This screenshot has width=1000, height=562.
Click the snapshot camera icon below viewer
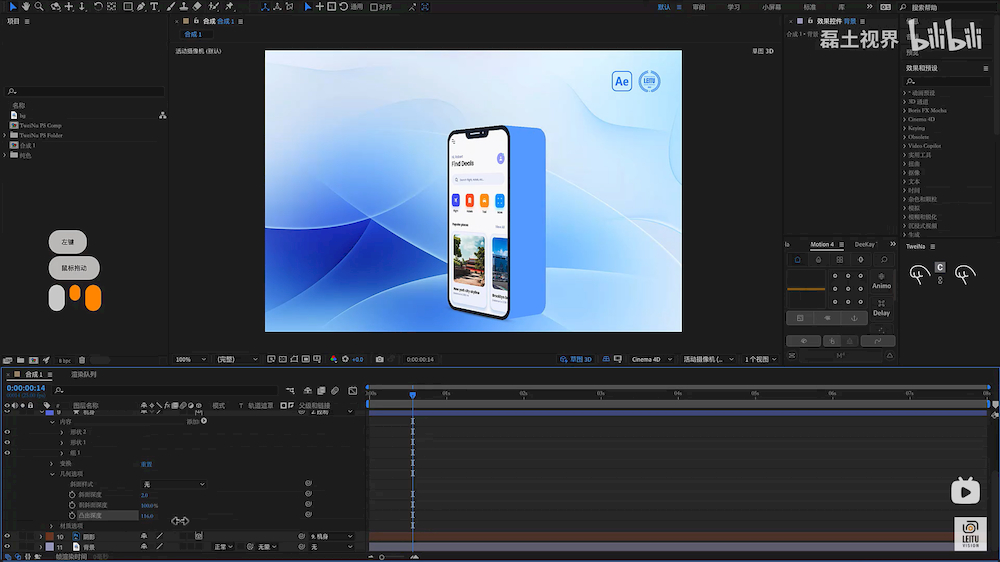coord(379,359)
